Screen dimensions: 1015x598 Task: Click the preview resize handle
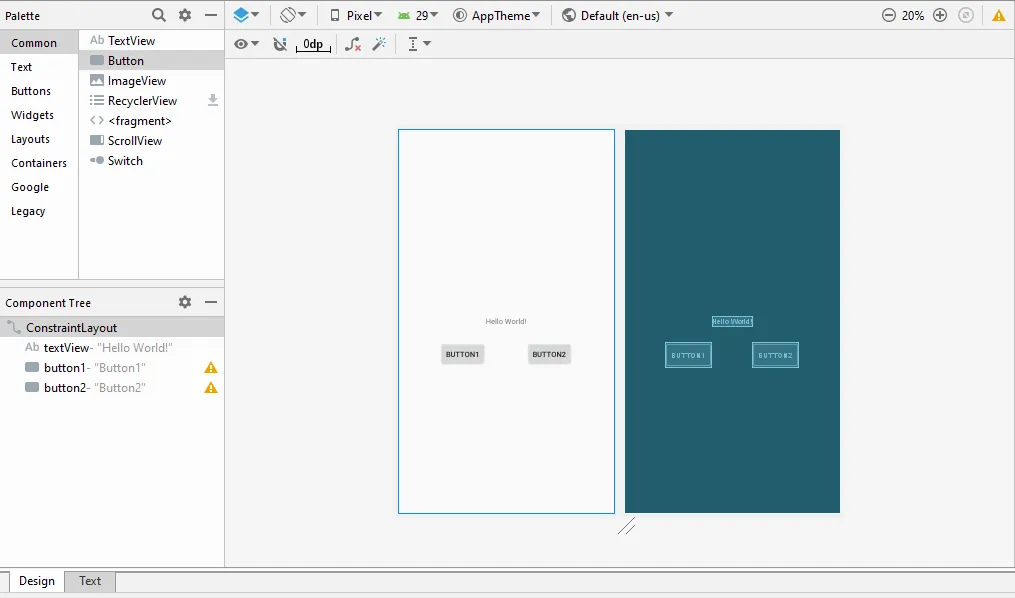(x=626, y=526)
